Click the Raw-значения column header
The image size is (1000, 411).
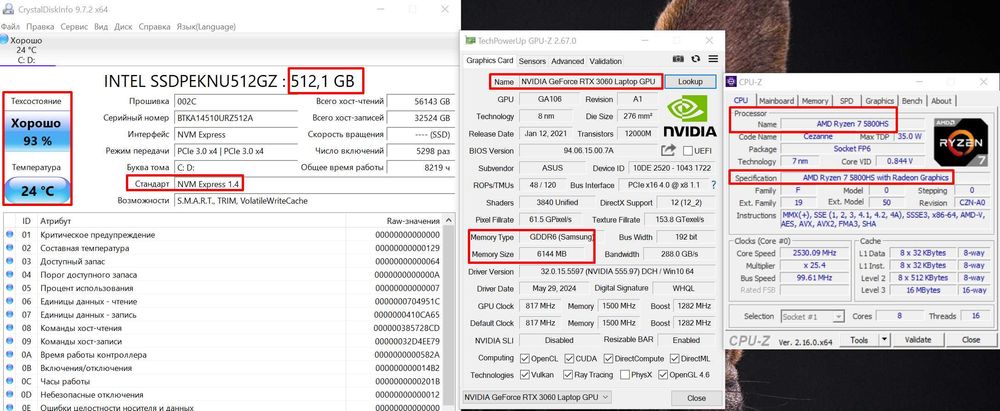tap(413, 221)
